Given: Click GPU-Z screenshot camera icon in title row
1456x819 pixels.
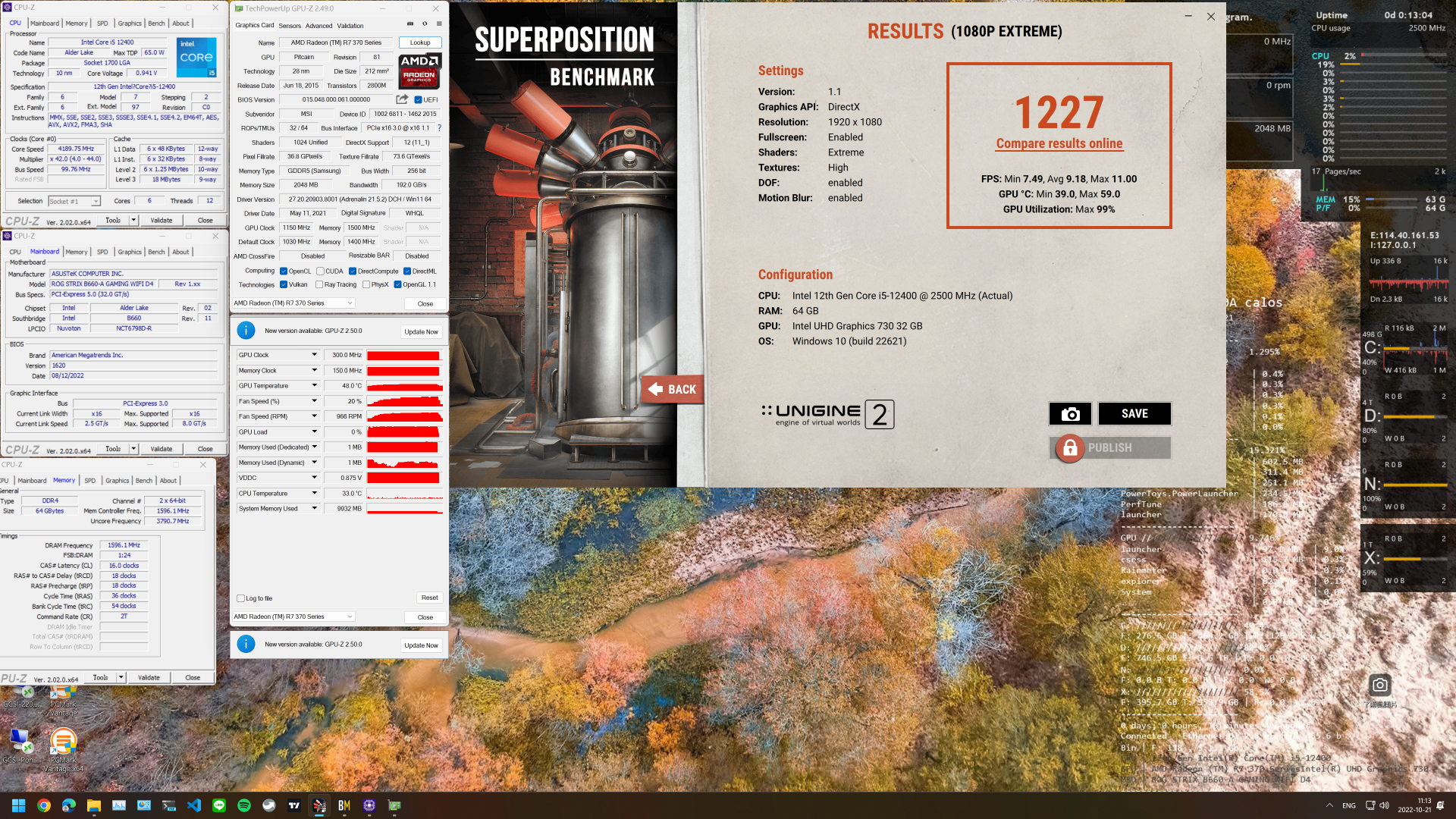Looking at the screenshot, I should pos(410,24).
